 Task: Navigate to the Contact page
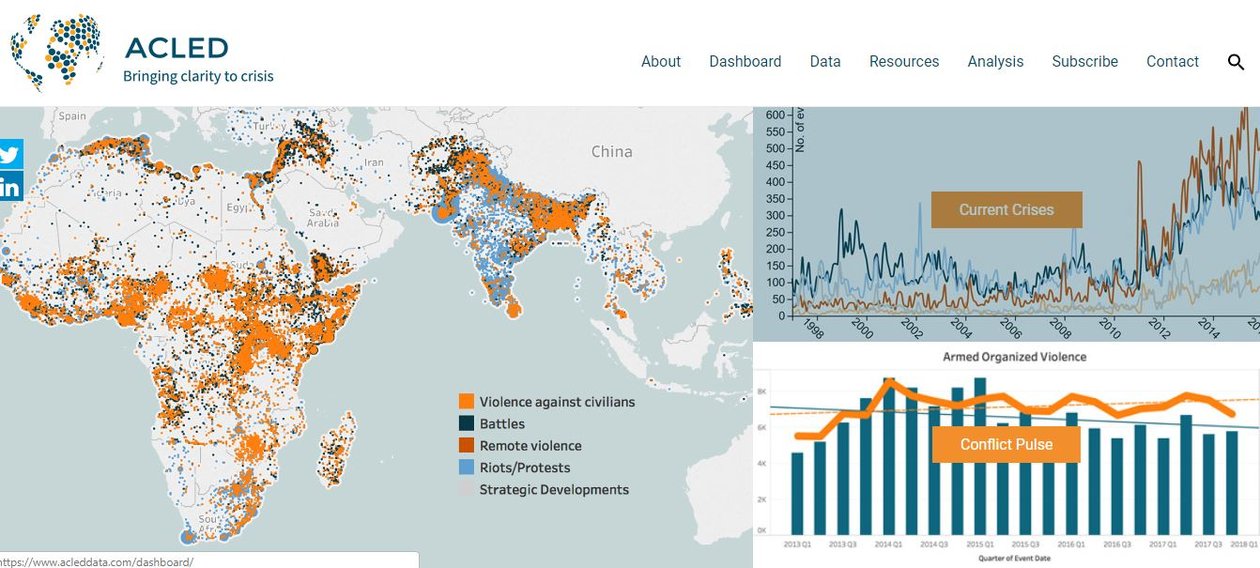pos(1172,62)
